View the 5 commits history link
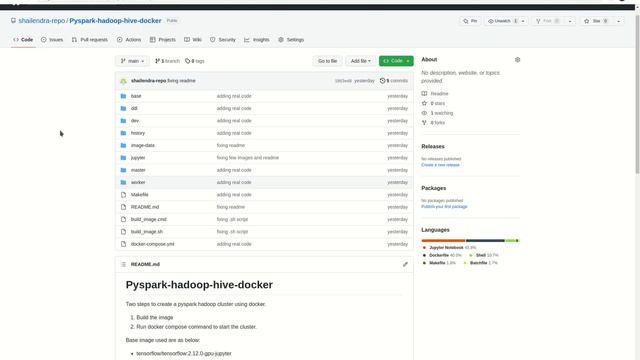The image size is (640, 360). point(394,81)
